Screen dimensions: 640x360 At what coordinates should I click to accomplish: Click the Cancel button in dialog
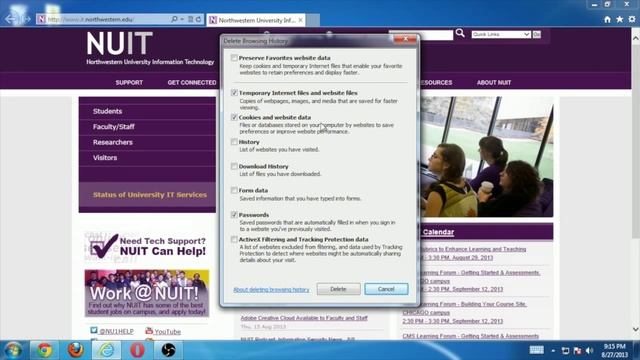click(x=386, y=289)
